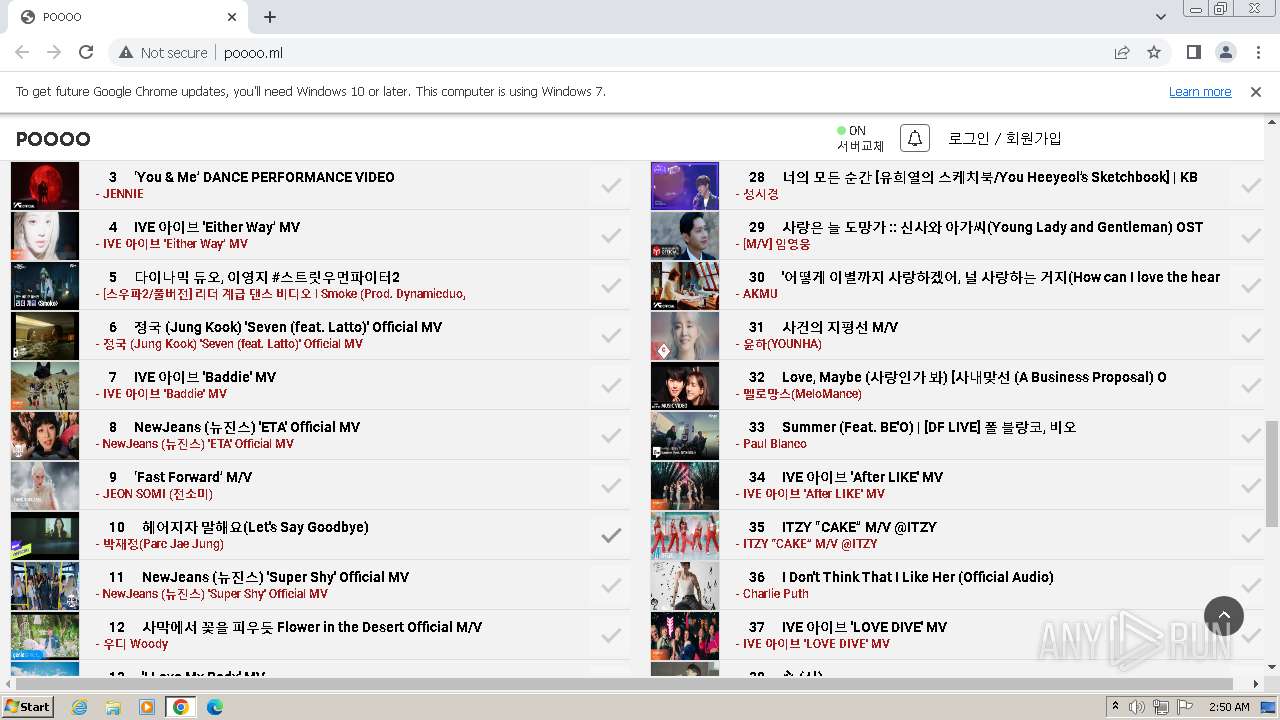Screen dimensions: 1280x720
Task: Open the action center flag tray icon
Action: click(x=1185, y=707)
